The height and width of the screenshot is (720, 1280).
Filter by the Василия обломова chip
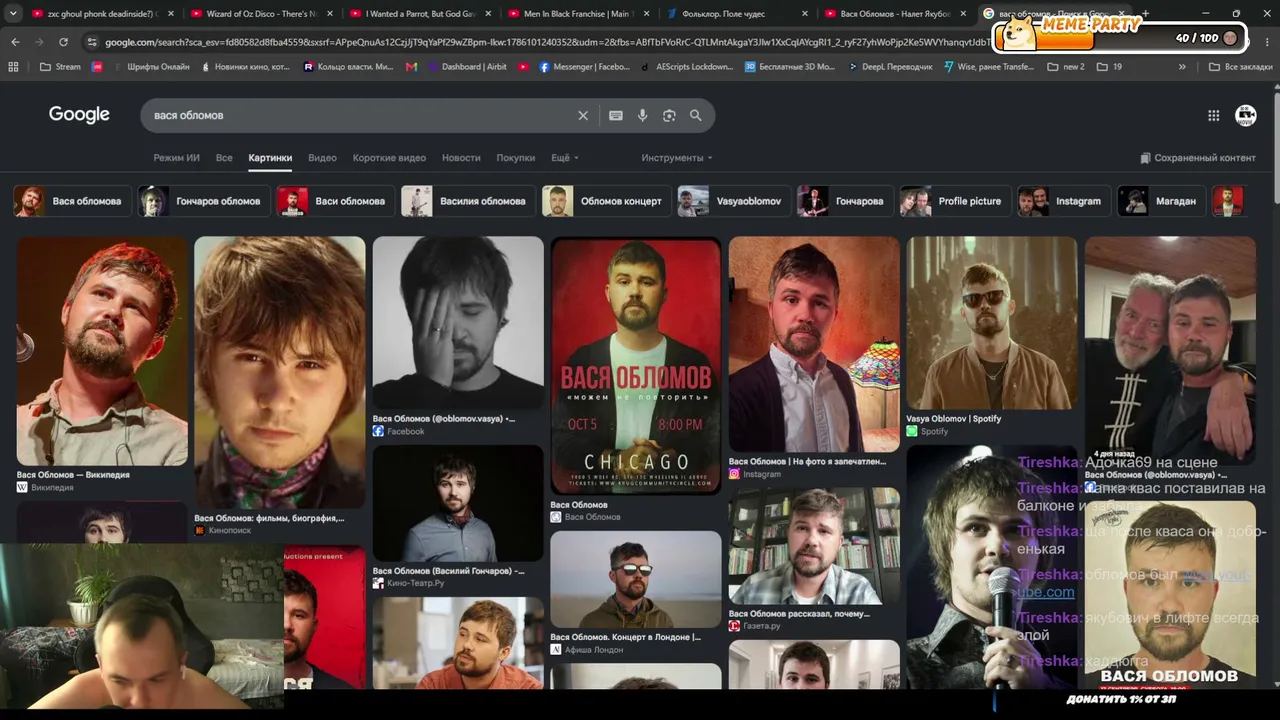coord(466,201)
